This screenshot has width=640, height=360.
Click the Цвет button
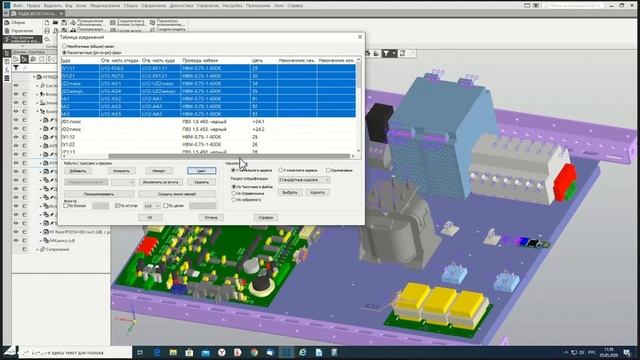[202, 171]
